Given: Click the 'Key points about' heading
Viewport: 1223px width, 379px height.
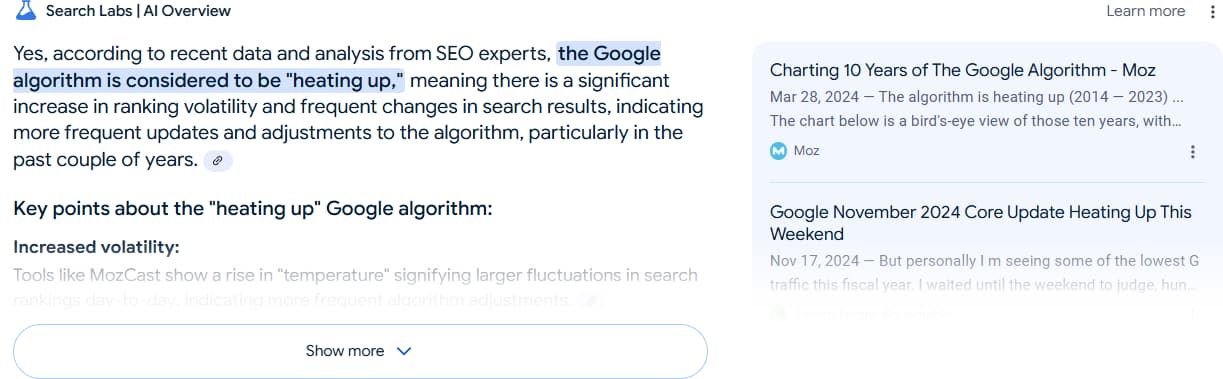Looking at the screenshot, I should click(253, 209).
